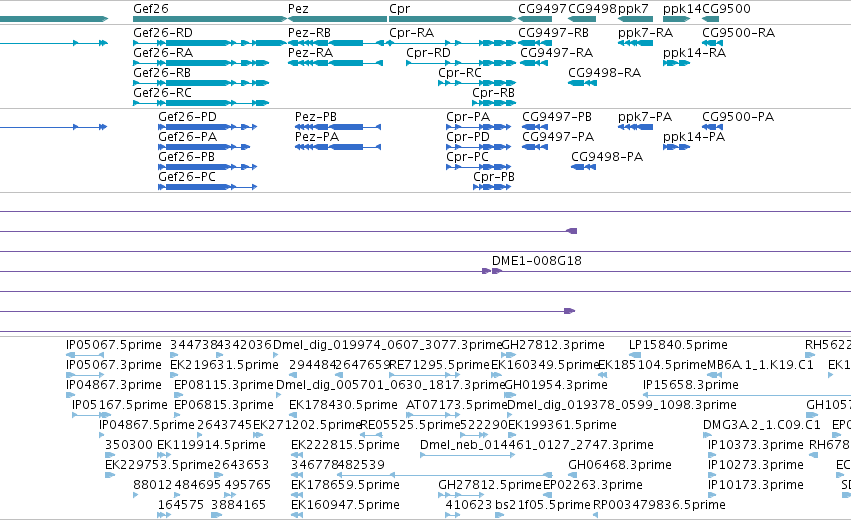Select the Cpr-RC transcript label
The image size is (851, 520).
tap(460, 73)
